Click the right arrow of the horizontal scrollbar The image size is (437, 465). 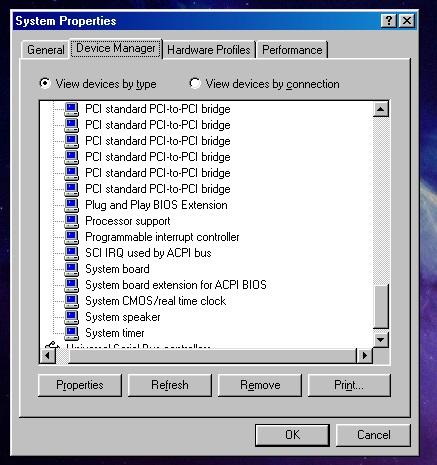[365, 355]
